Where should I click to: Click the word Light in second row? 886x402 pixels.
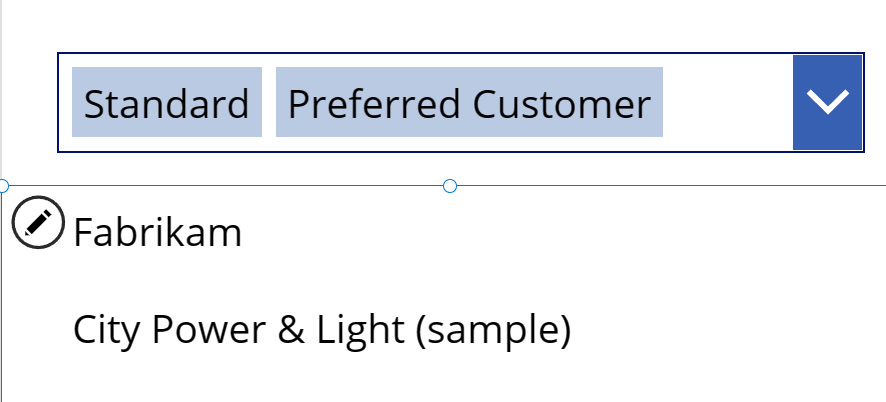tap(361, 331)
